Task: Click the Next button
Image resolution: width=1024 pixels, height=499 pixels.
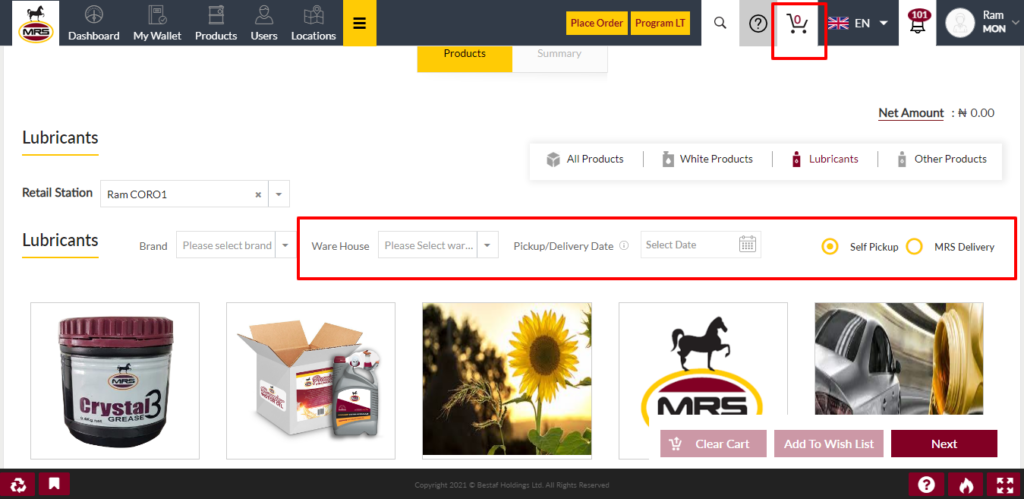Action: pyautogui.click(x=944, y=443)
